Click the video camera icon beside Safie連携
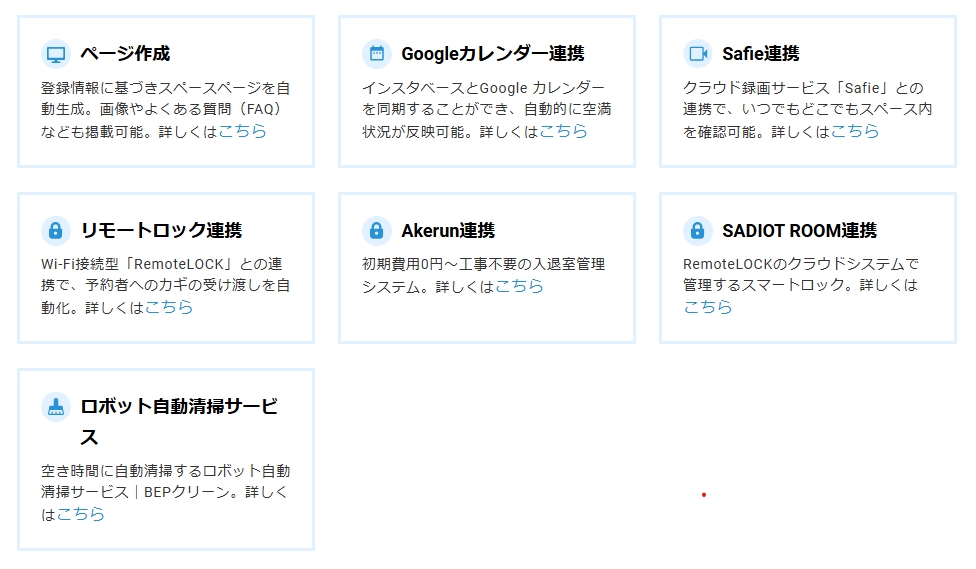Screen dimensions: 976x569 tap(698, 54)
